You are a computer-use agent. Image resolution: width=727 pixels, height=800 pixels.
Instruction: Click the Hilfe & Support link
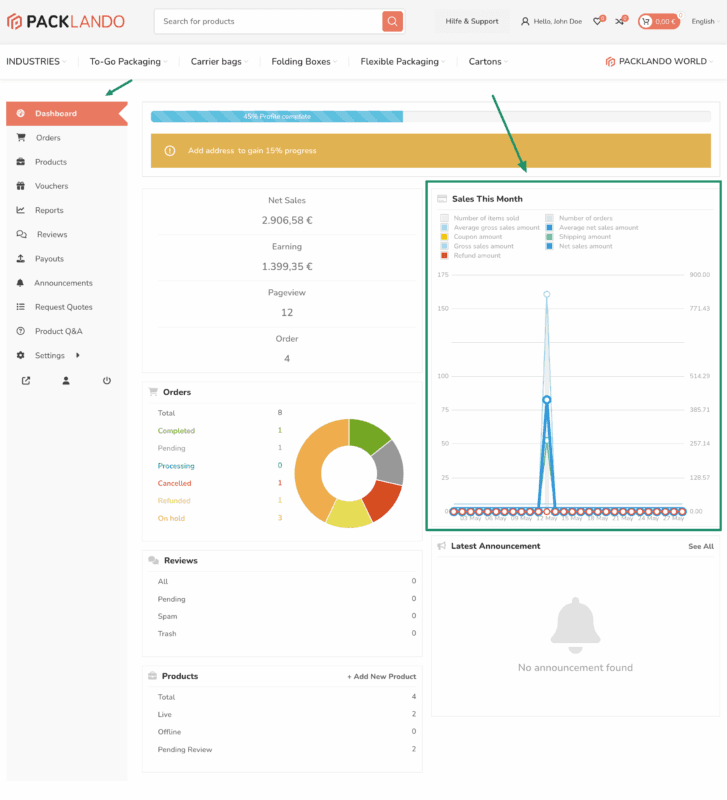[x=471, y=21]
